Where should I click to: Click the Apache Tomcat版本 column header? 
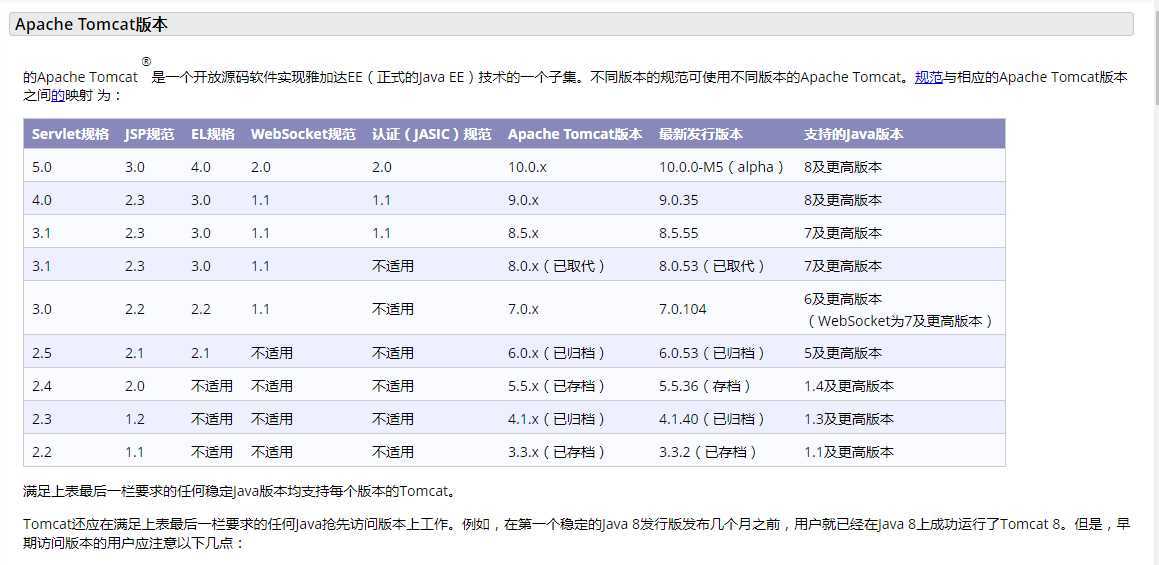click(575, 135)
